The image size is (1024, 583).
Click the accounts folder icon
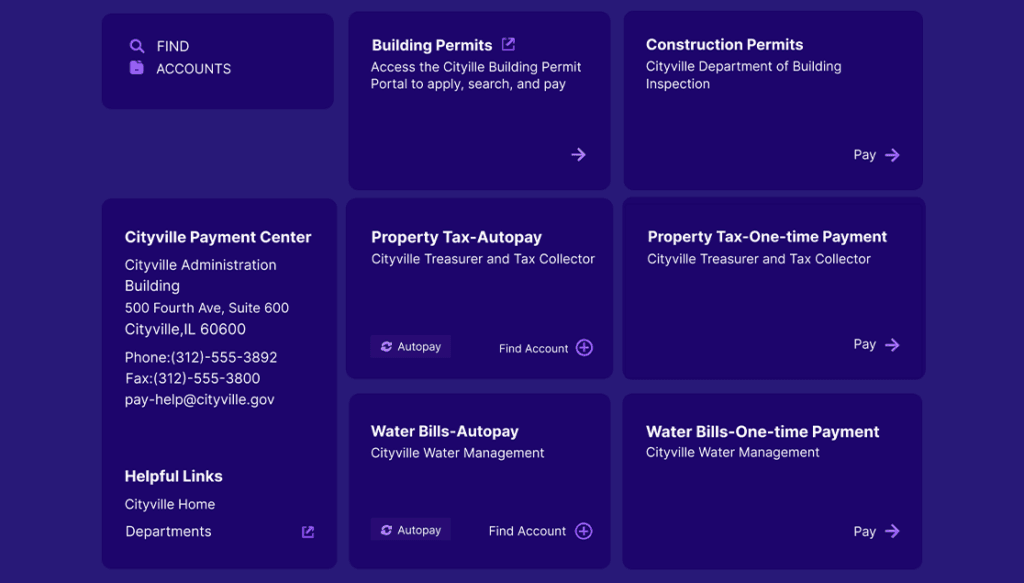(x=137, y=68)
